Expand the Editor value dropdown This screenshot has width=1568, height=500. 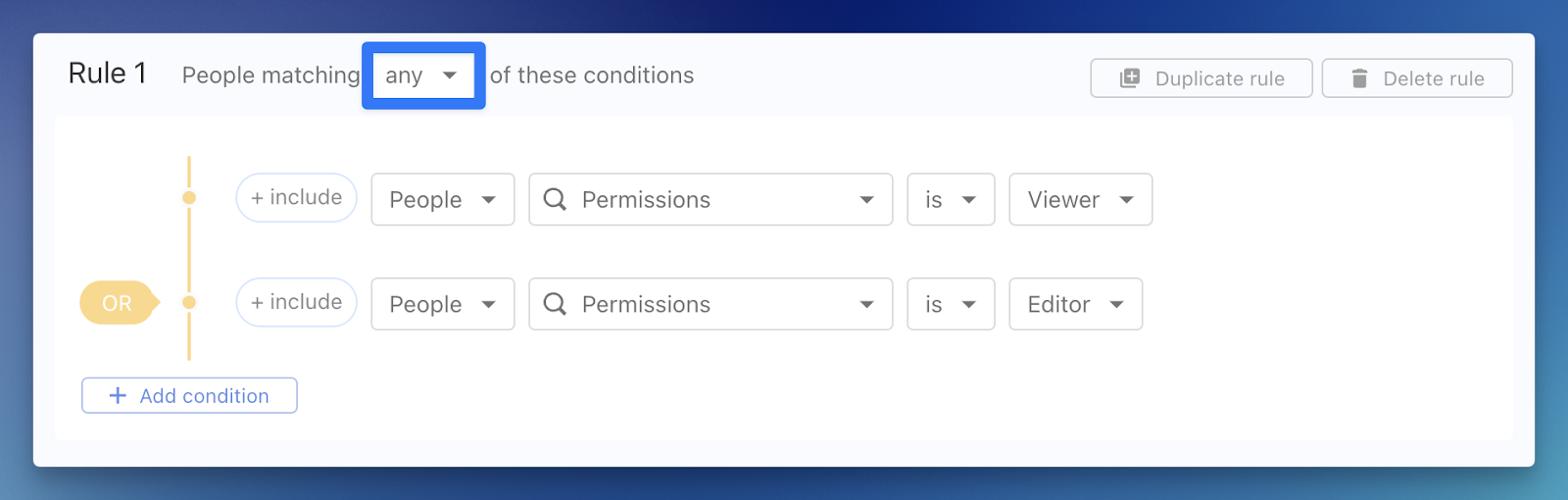(1075, 304)
